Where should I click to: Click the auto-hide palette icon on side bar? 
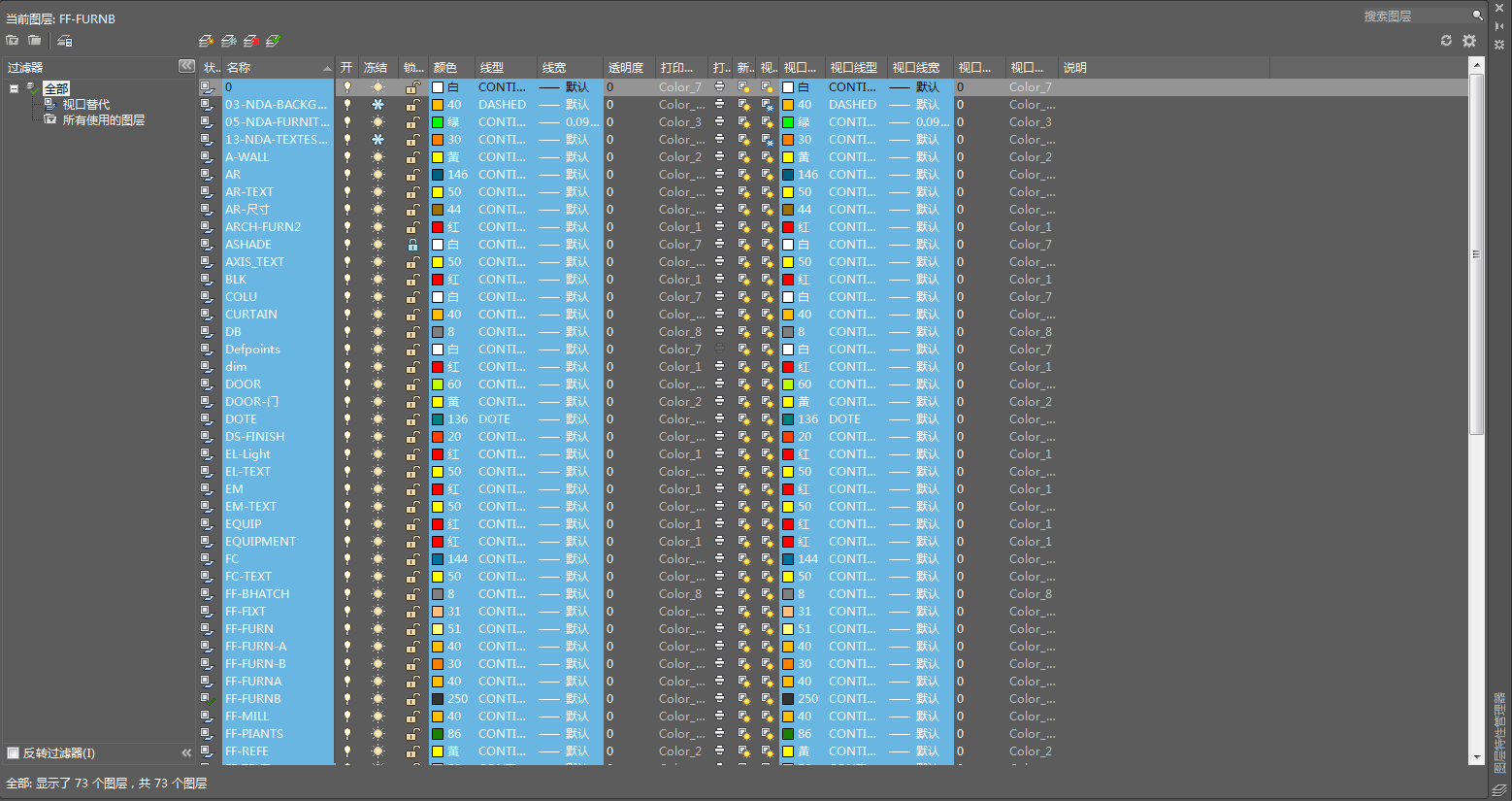tap(1499, 26)
